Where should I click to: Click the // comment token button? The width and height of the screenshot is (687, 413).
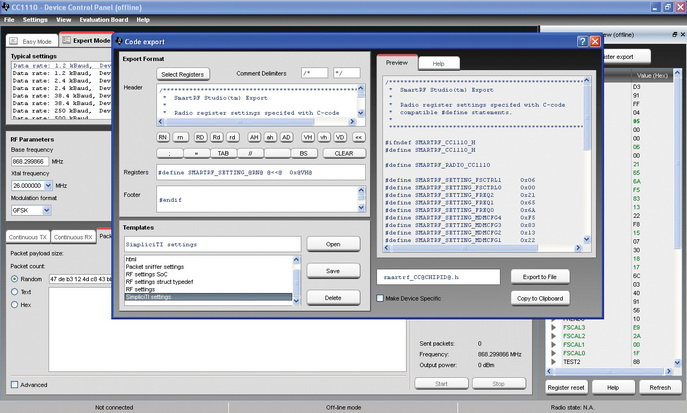tap(250, 153)
